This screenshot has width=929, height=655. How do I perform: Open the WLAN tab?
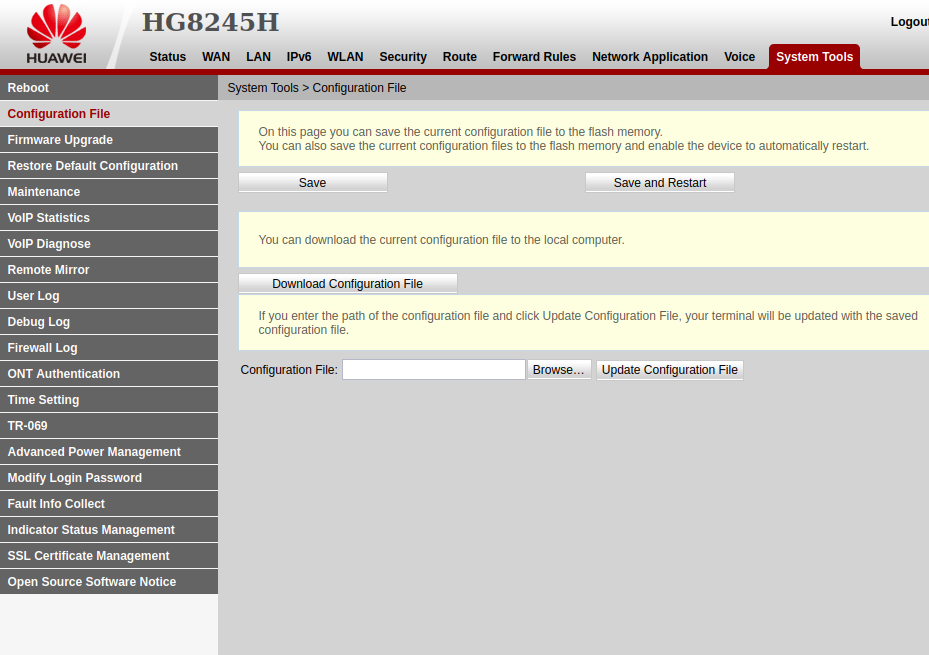coord(345,57)
